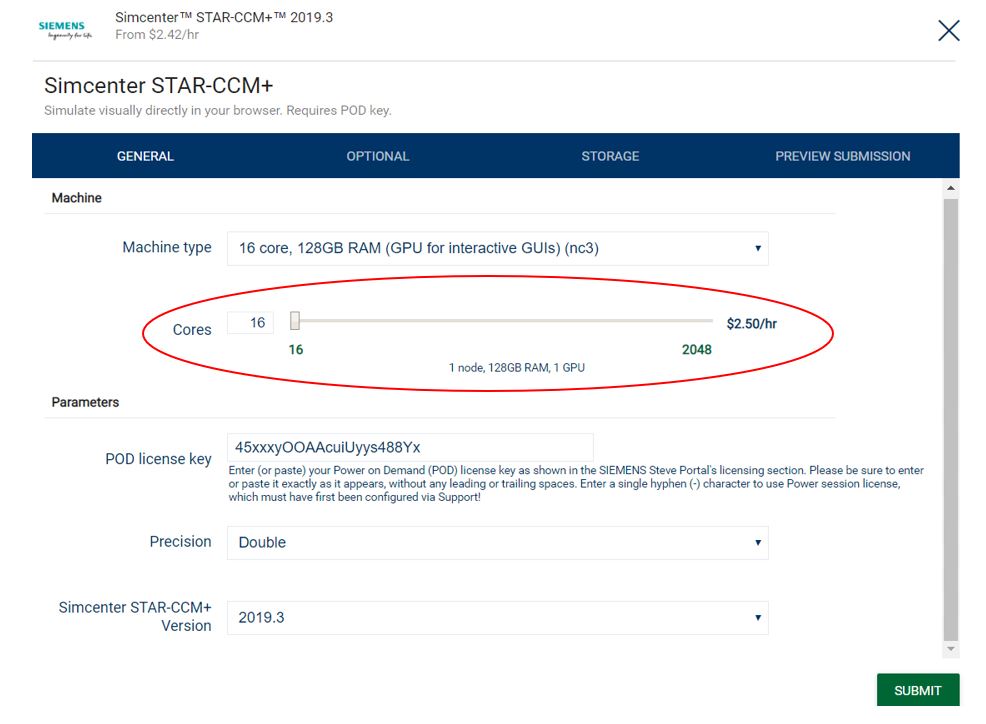Open the Machine type dropdown
Viewport: 986px width, 724px height.
[x=497, y=248]
